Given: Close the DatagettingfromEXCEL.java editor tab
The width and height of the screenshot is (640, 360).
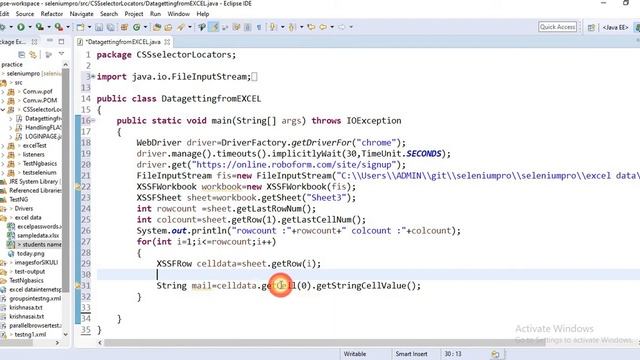Looking at the screenshot, I should click(x=167, y=42).
